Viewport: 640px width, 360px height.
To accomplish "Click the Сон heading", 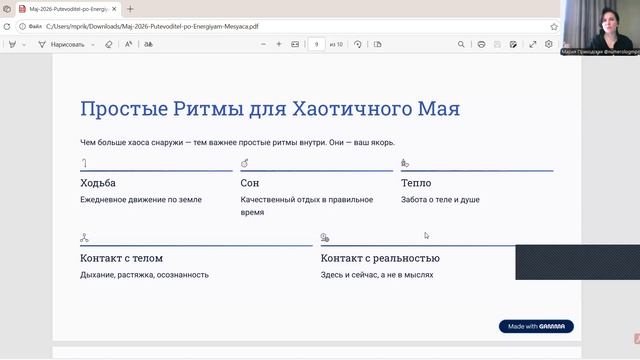I will pos(250,183).
